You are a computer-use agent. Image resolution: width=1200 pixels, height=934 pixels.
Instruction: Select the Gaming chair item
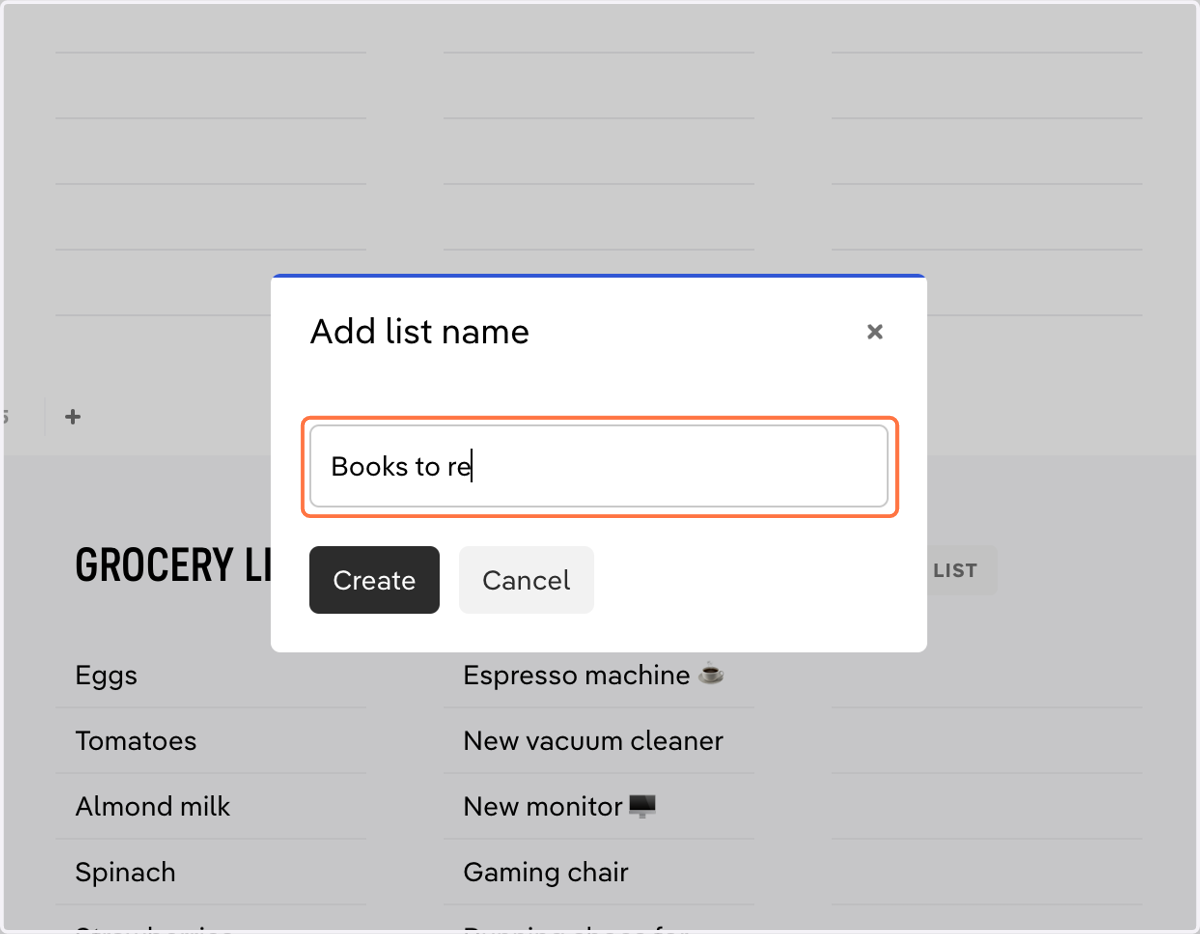[x=546, y=873]
